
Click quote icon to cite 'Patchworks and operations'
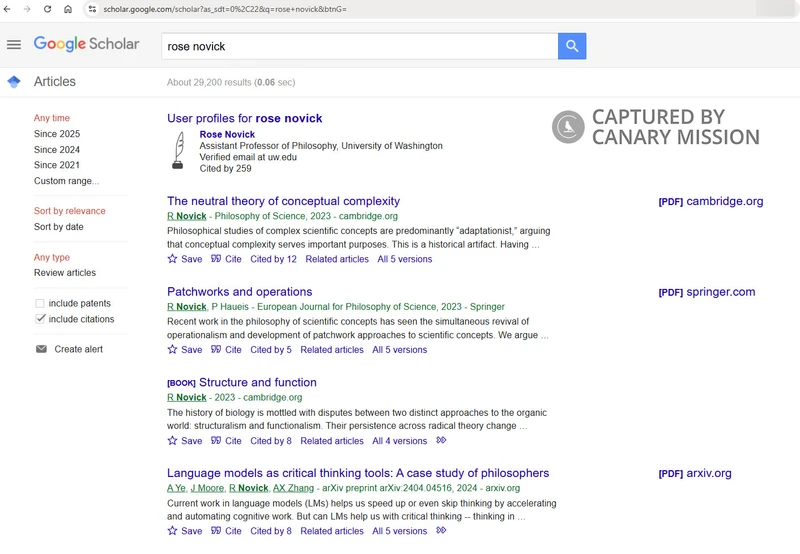tap(216, 349)
